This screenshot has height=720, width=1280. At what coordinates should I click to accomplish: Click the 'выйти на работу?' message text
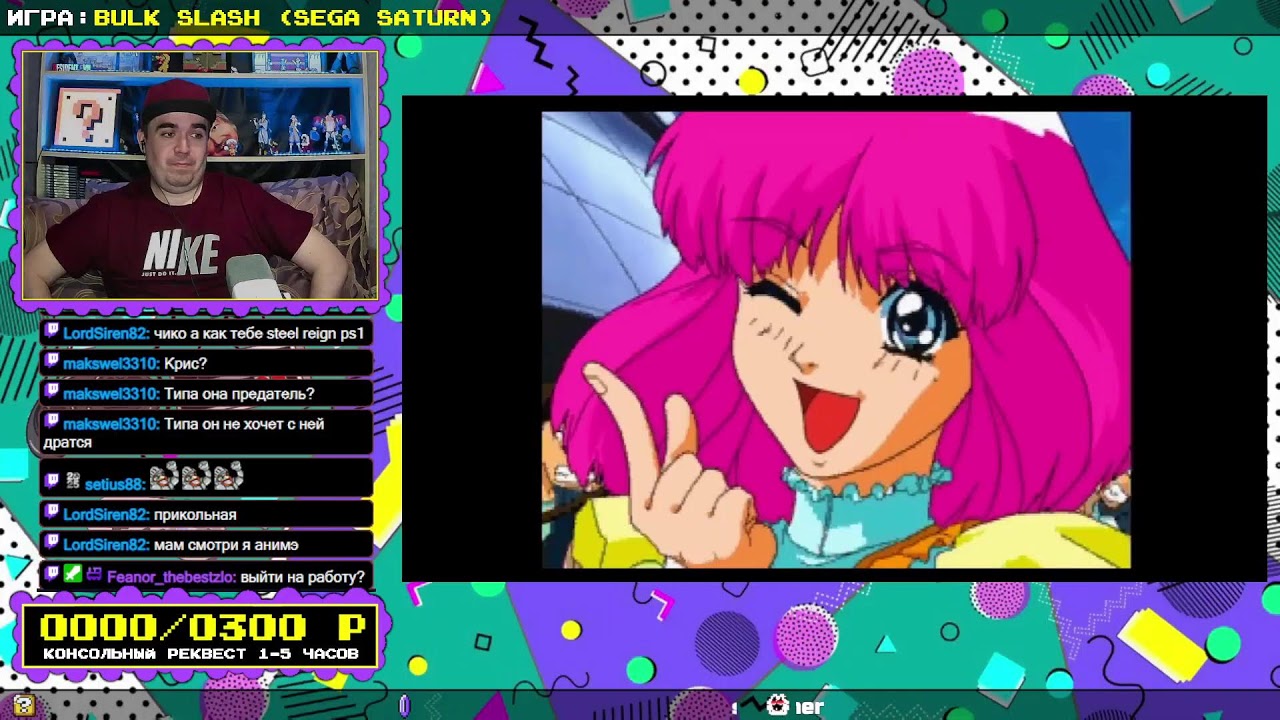(302, 577)
